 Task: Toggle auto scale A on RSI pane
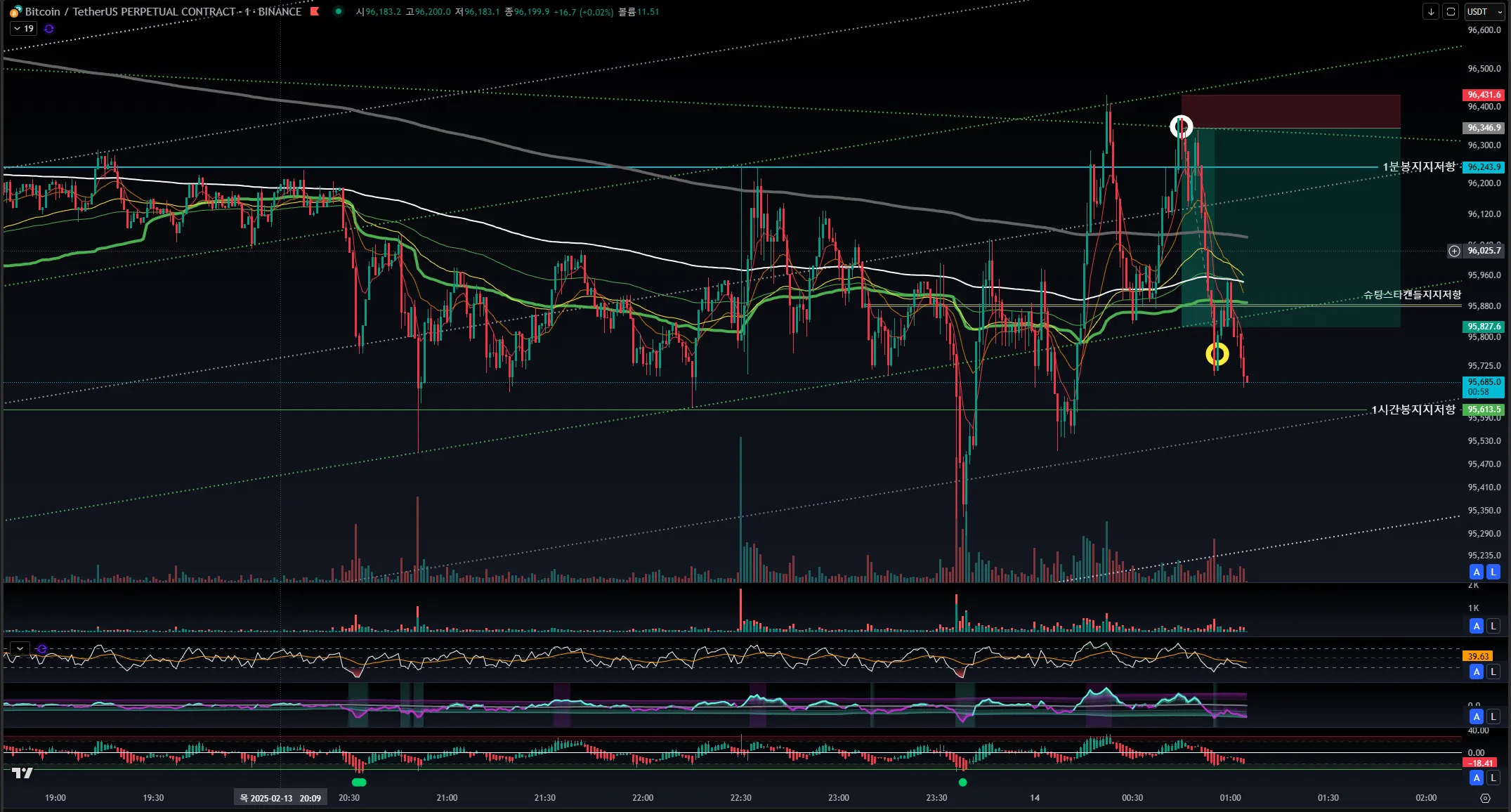[x=1477, y=672]
